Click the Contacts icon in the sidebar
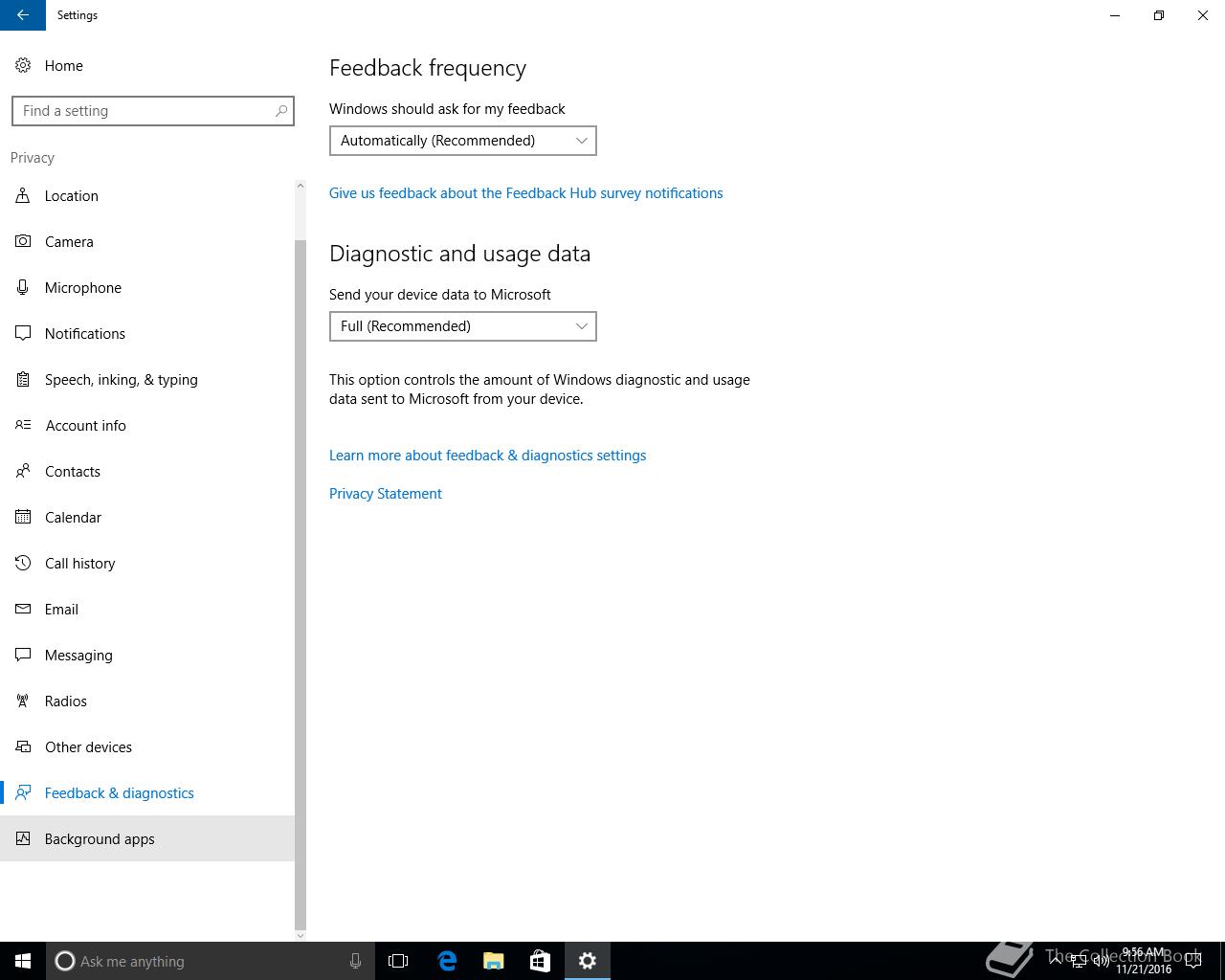The height and width of the screenshot is (980, 1225). [x=23, y=471]
